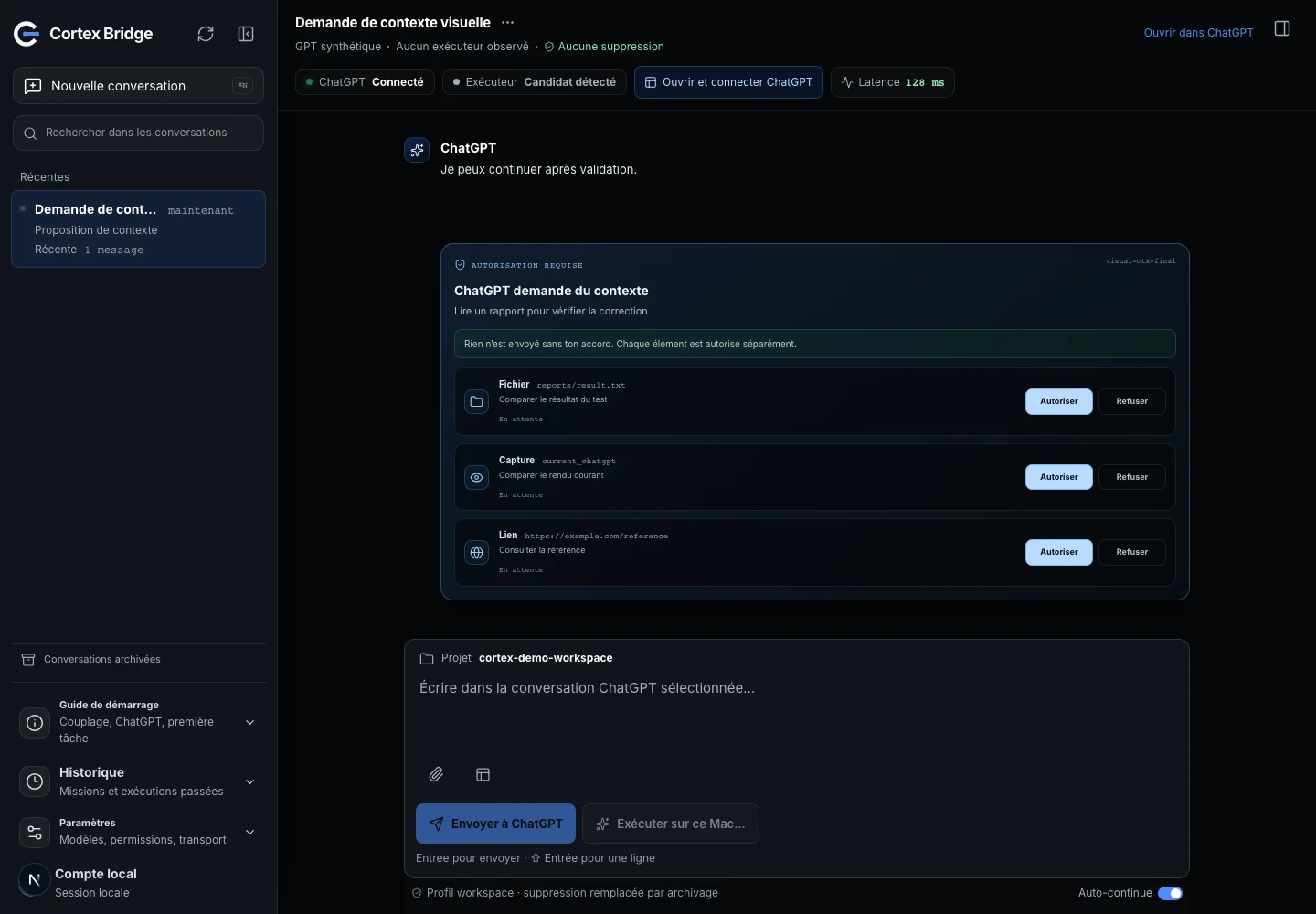The width and height of the screenshot is (1316, 914).
Task: Click the local account avatar N
Action: click(34, 880)
